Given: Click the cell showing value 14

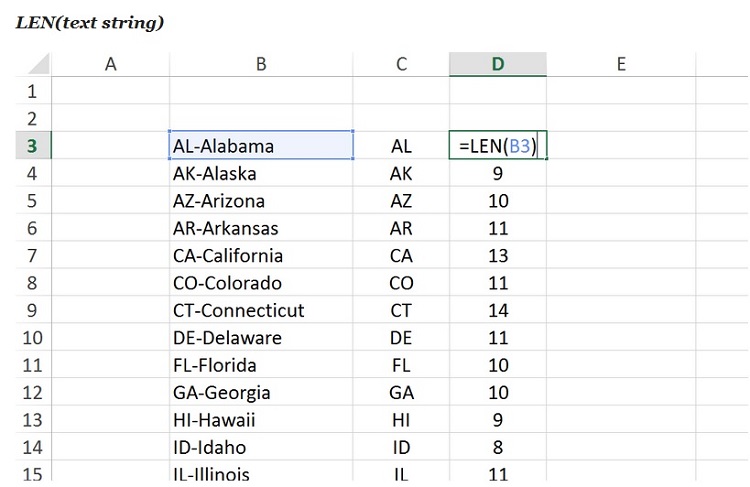Looking at the screenshot, I should point(498,311).
